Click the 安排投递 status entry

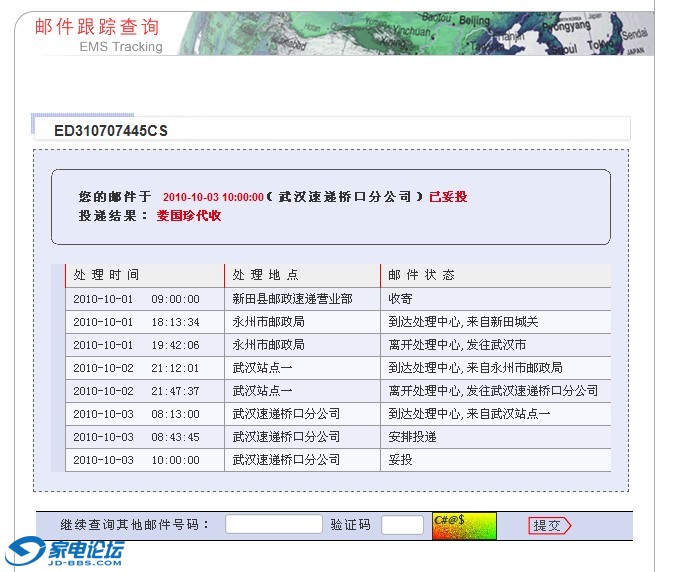pyautogui.click(x=412, y=437)
